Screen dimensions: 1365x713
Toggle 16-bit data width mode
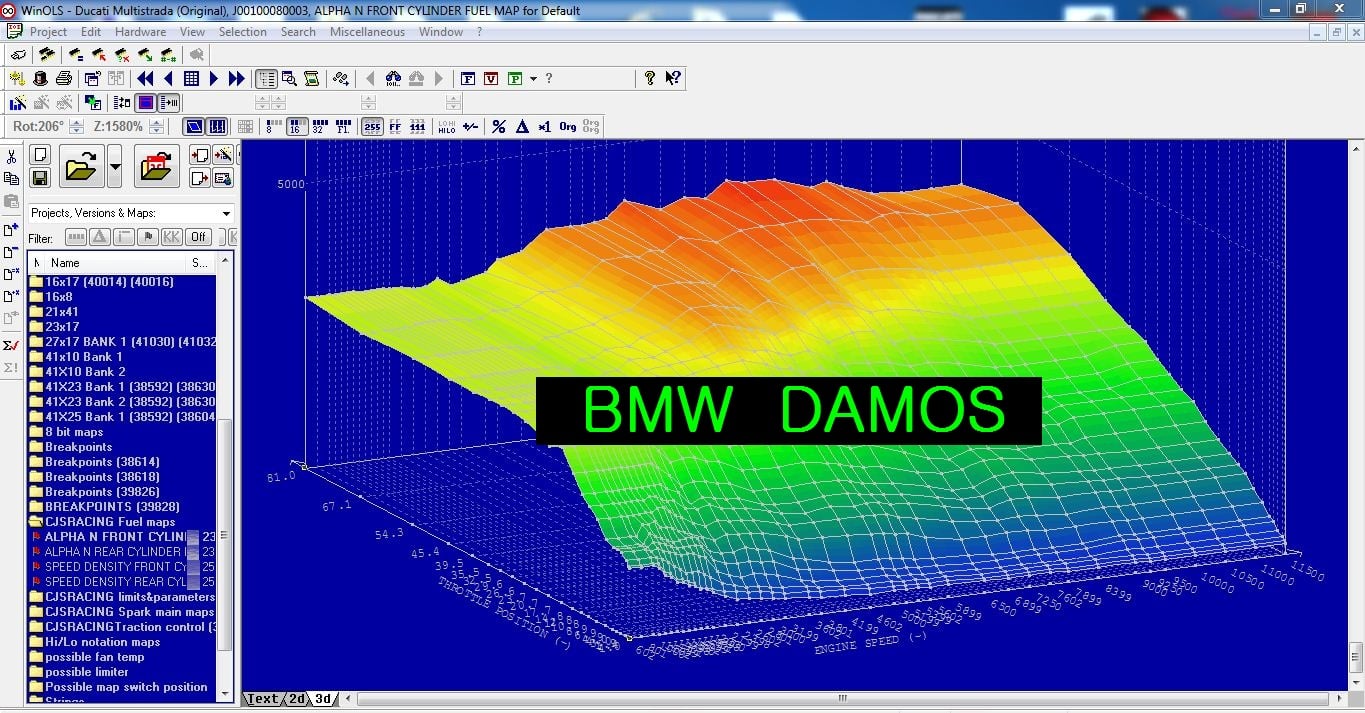point(296,127)
